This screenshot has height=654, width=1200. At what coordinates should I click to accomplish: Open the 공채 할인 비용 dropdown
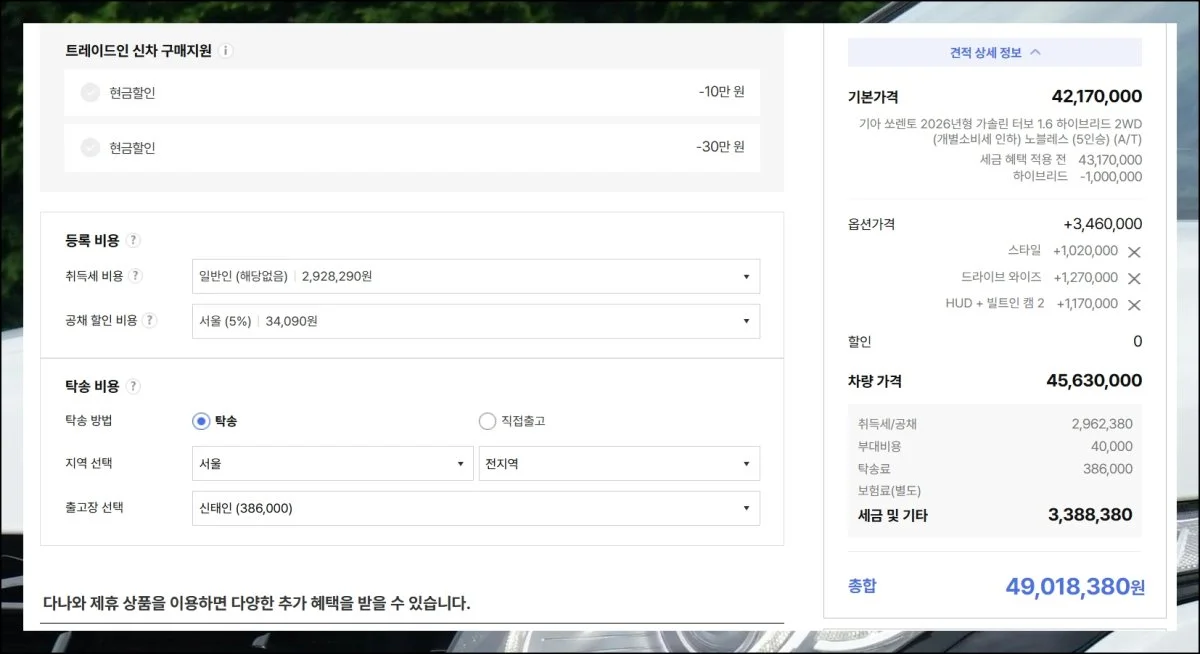475,321
